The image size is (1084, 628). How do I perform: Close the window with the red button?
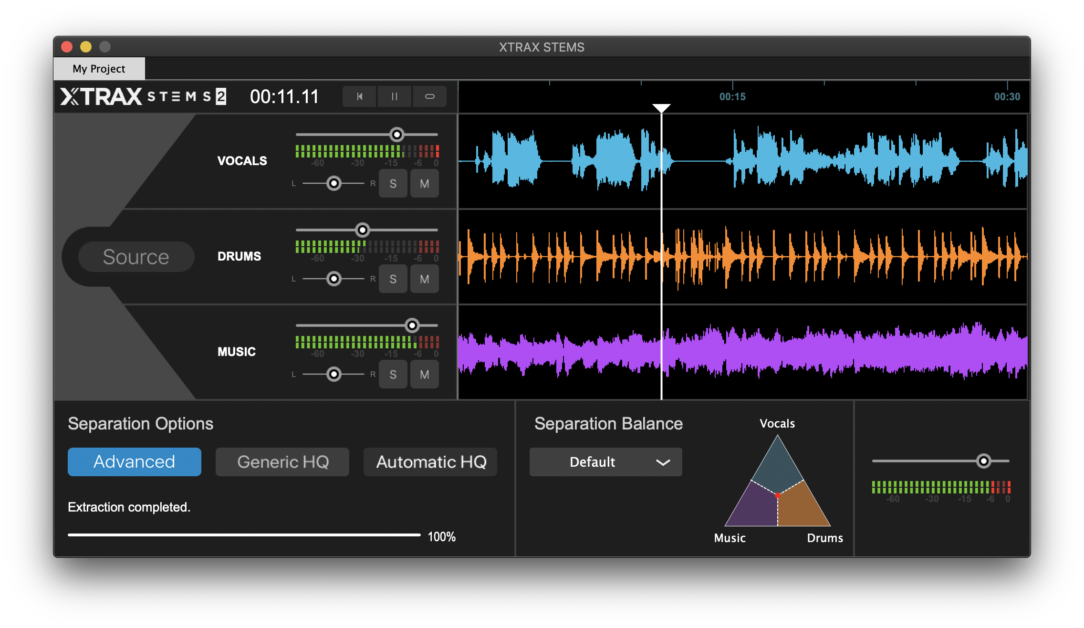coord(67,46)
